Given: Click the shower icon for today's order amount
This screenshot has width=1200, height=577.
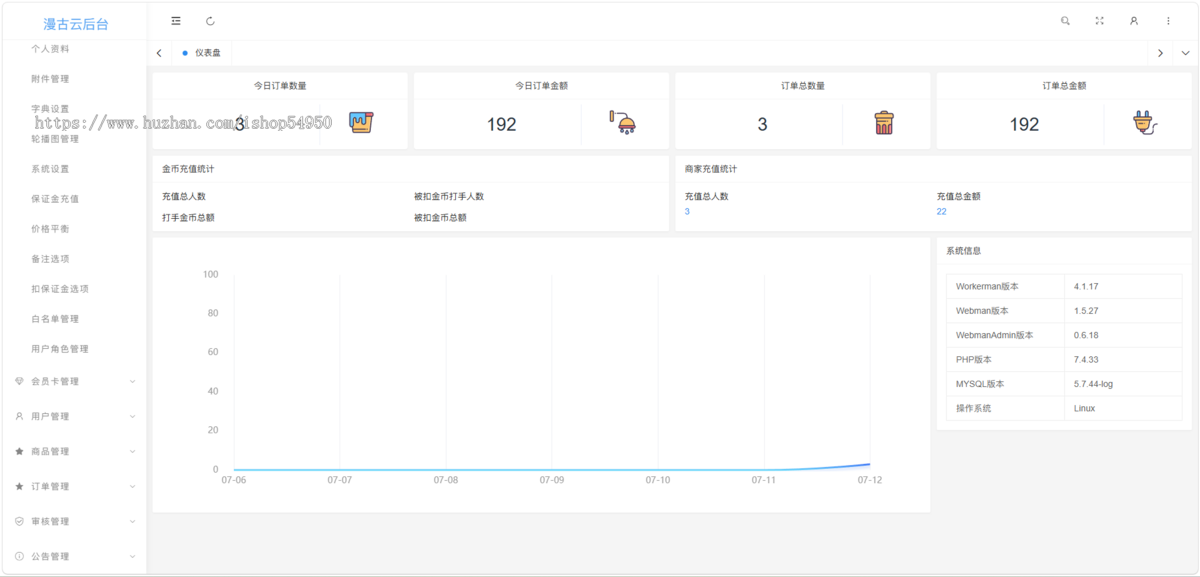Looking at the screenshot, I should tap(623, 123).
